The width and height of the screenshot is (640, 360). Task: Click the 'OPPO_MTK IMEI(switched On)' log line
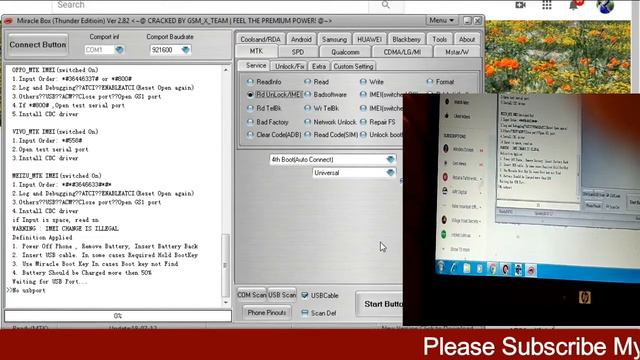55,70
